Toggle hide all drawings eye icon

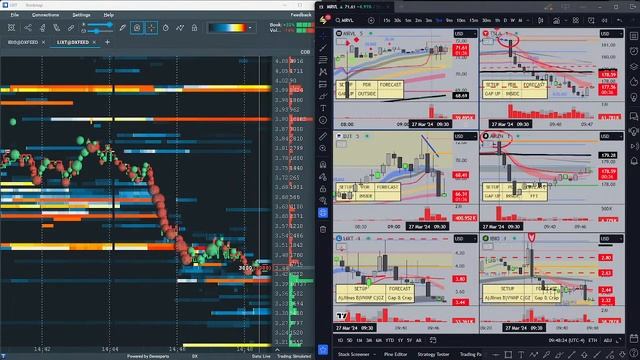[323, 201]
